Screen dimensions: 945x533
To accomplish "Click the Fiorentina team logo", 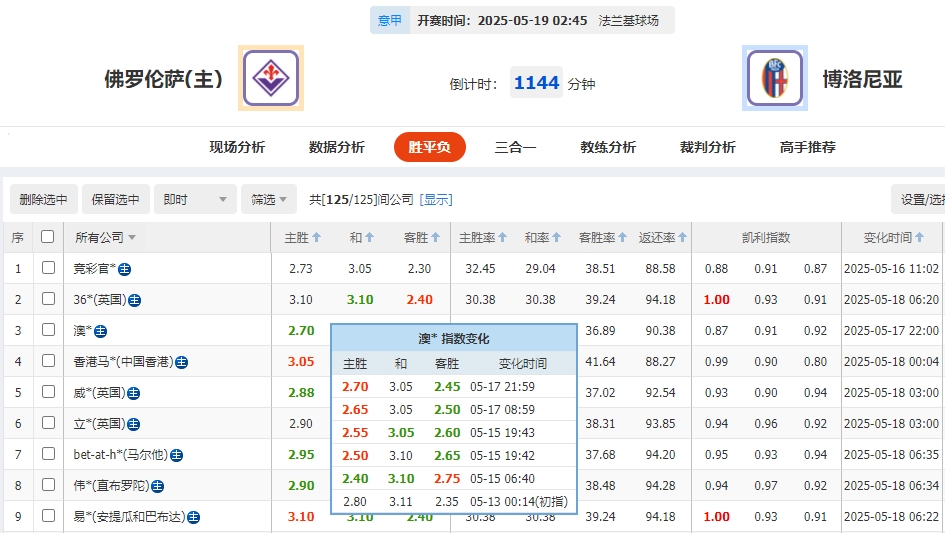I will pos(270,78).
